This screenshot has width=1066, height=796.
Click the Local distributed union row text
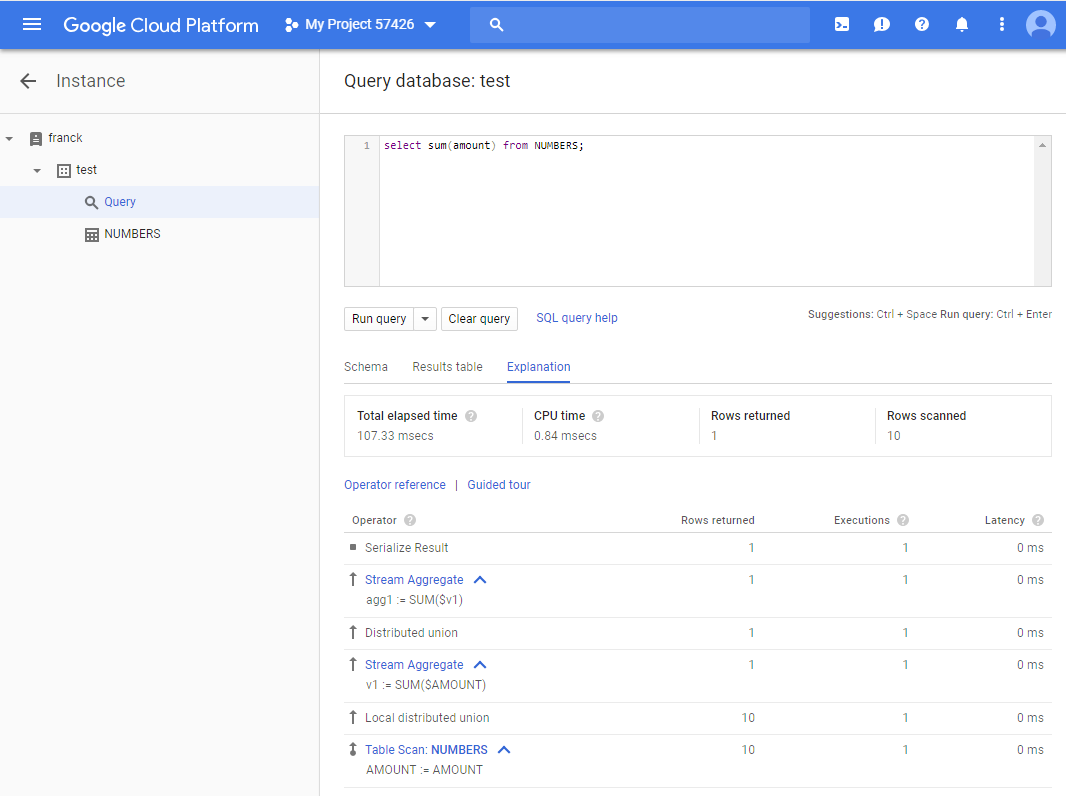point(427,718)
